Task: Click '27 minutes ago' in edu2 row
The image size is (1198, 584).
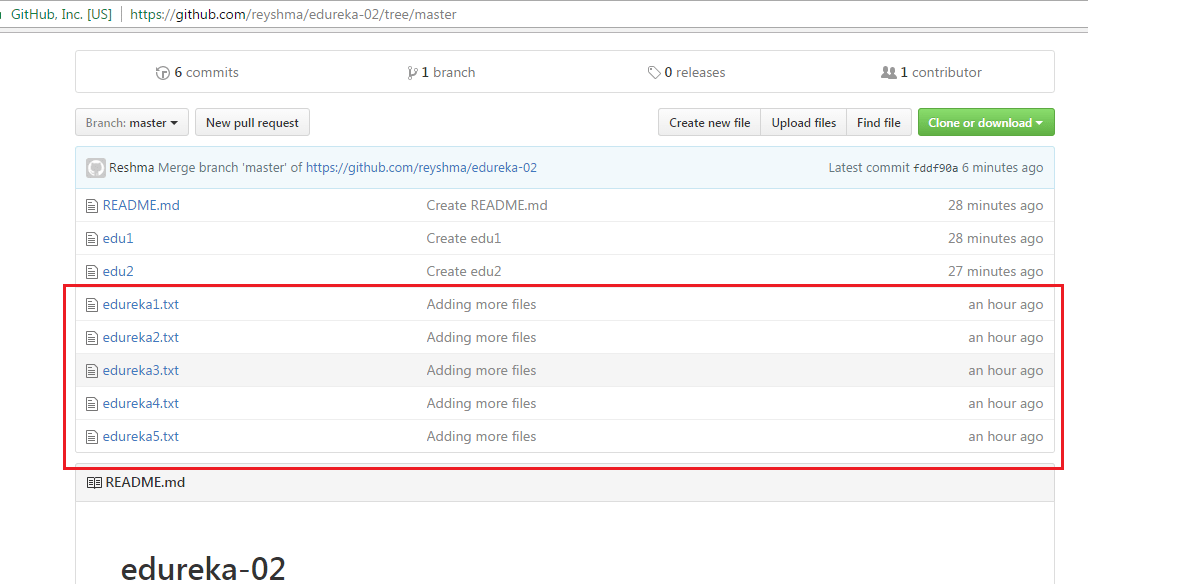Action: (996, 271)
